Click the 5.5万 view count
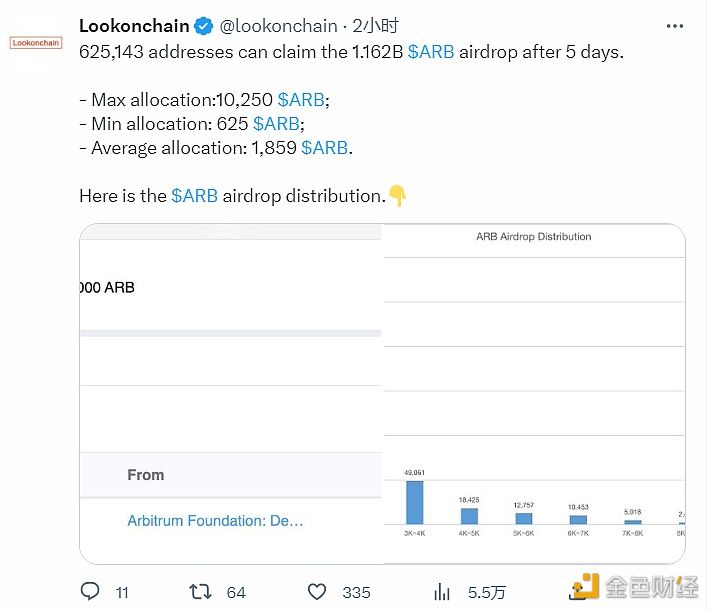Screen dimensions: 710x610 [486, 591]
